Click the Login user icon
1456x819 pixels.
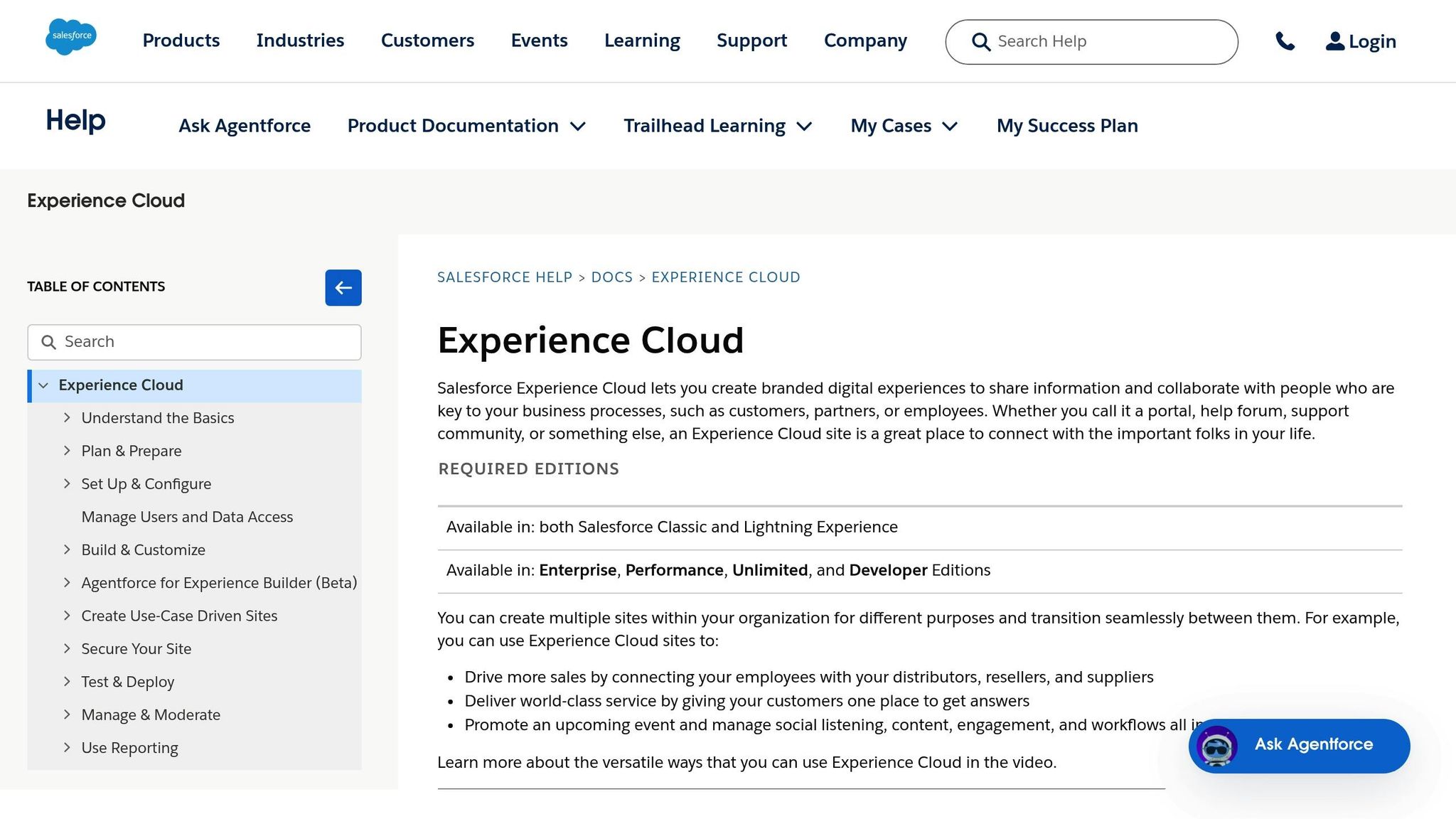tap(1334, 41)
